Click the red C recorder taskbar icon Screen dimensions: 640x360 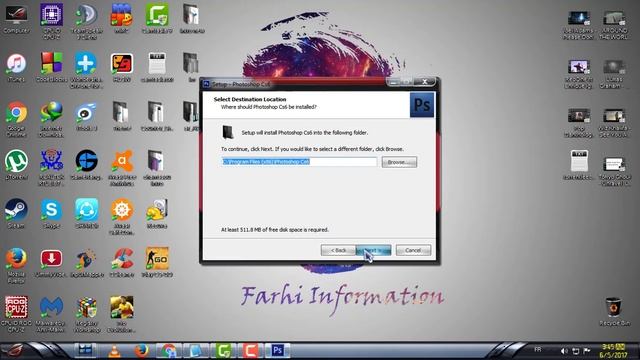pos(250,351)
